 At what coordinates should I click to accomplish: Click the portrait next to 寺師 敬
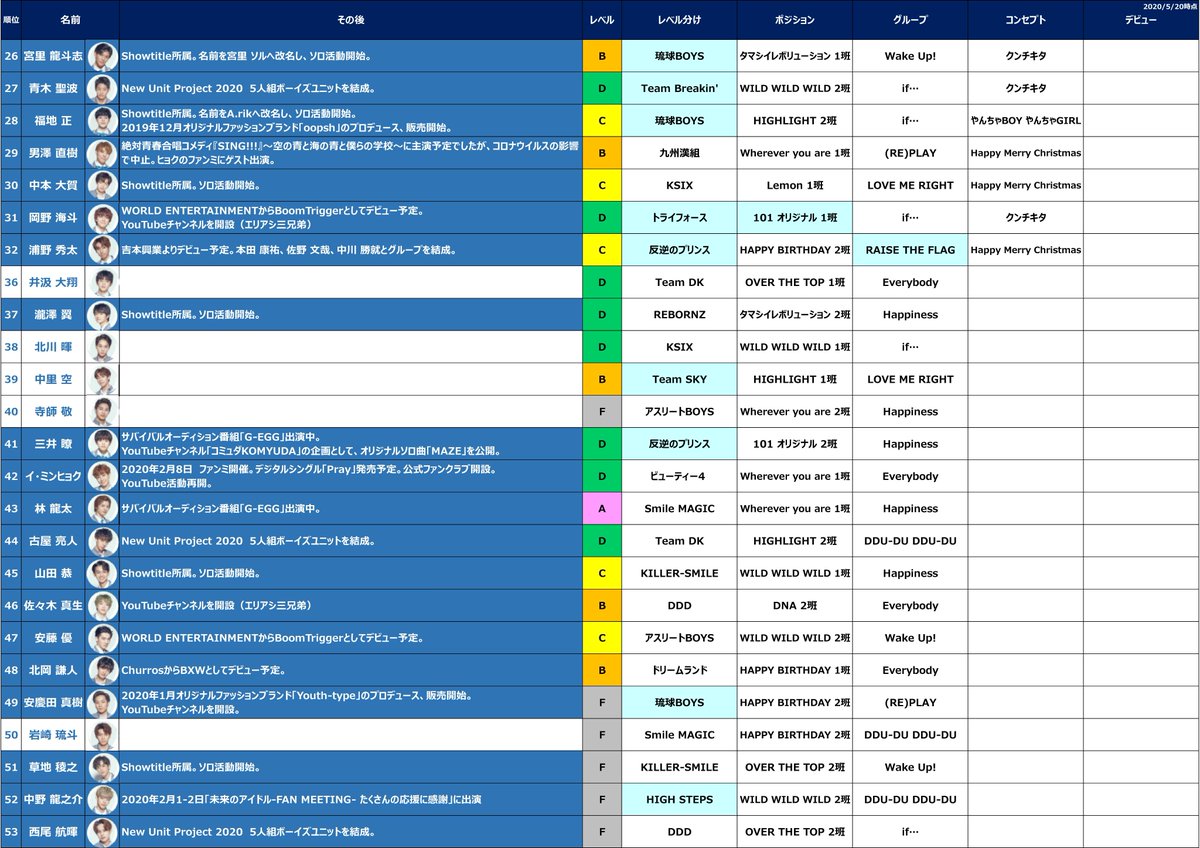(x=102, y=412)
